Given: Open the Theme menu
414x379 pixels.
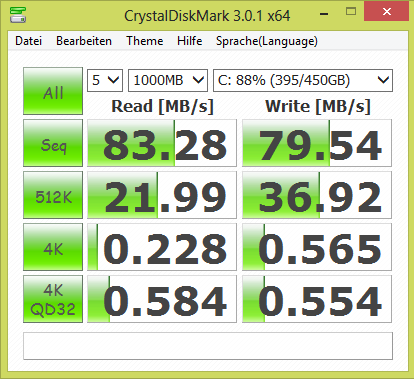Looking at the screenshot, I should [x=145, y=41].
